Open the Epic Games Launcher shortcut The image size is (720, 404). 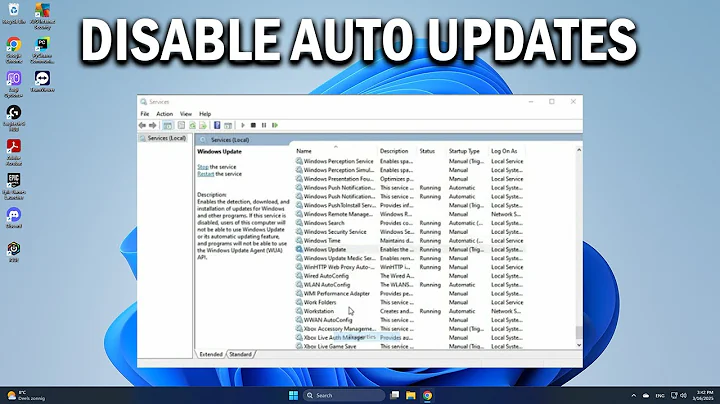(x=14, y=186)
